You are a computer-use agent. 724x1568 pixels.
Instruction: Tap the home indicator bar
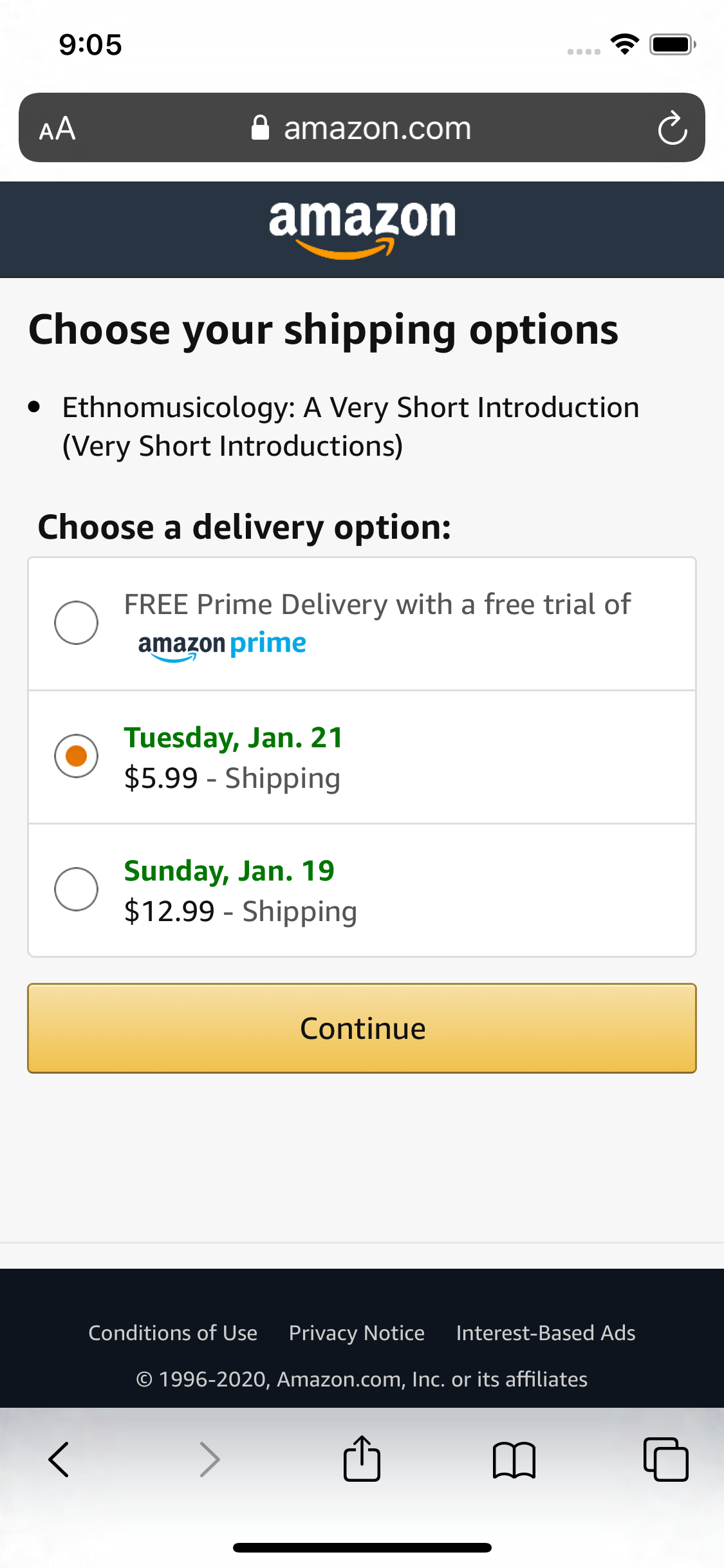pyautogui.click(x=362, y=1547)
